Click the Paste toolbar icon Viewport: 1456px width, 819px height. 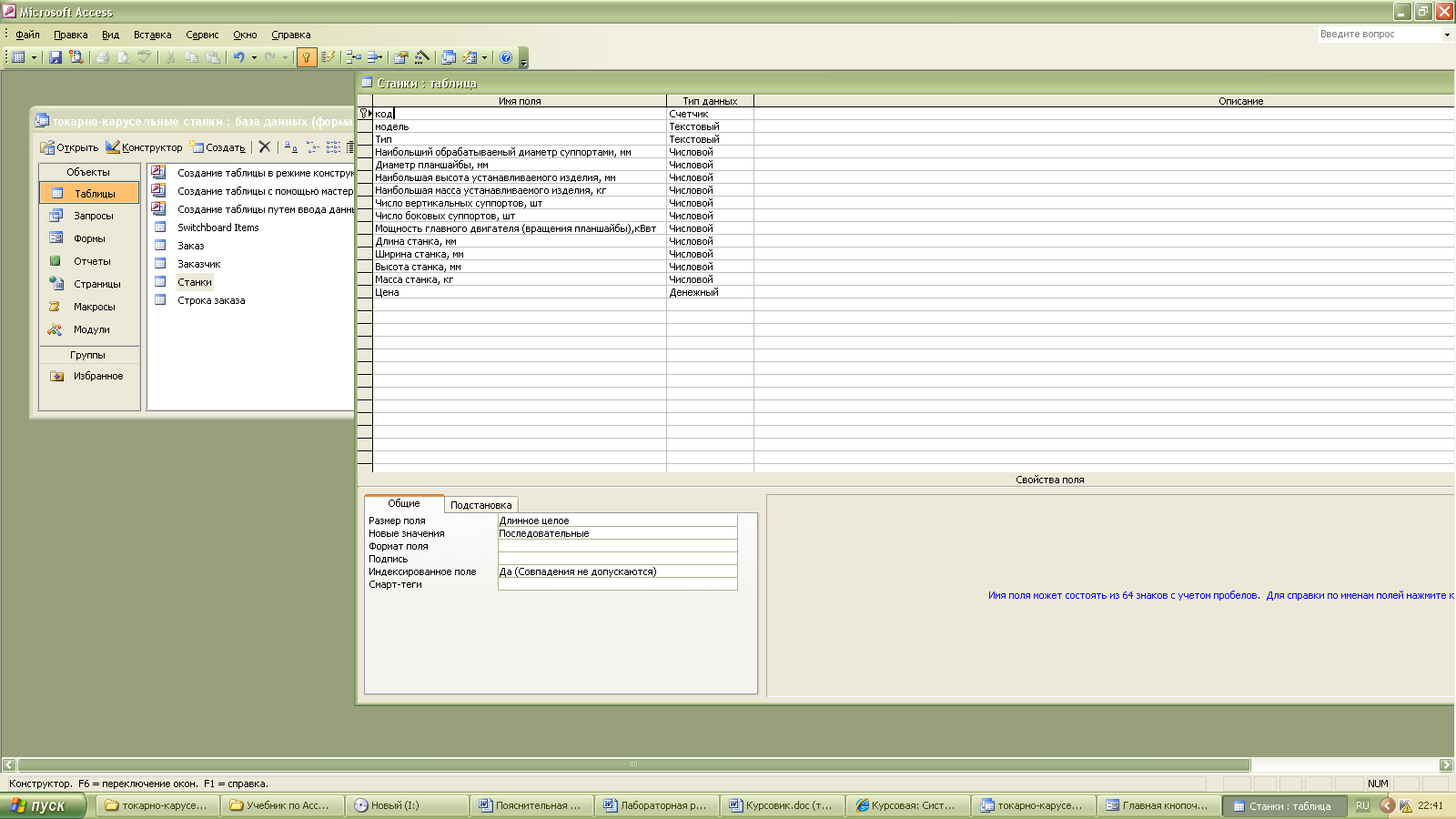212,57
